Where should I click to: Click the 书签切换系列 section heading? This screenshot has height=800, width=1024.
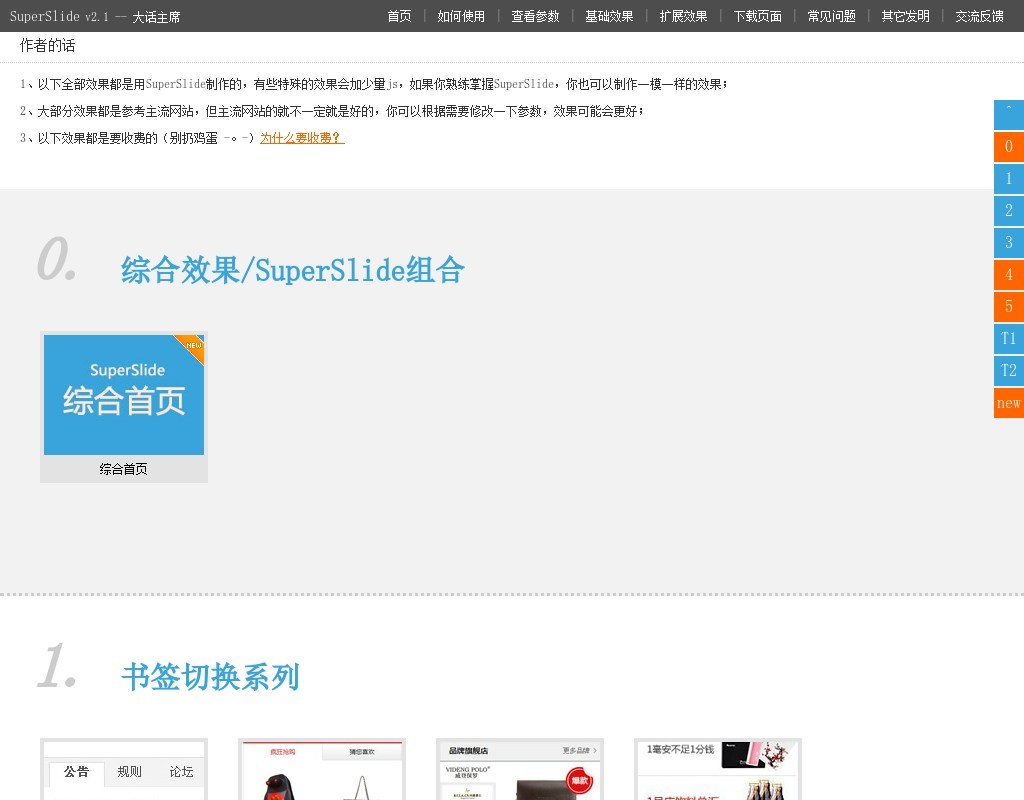click(210, 677)
